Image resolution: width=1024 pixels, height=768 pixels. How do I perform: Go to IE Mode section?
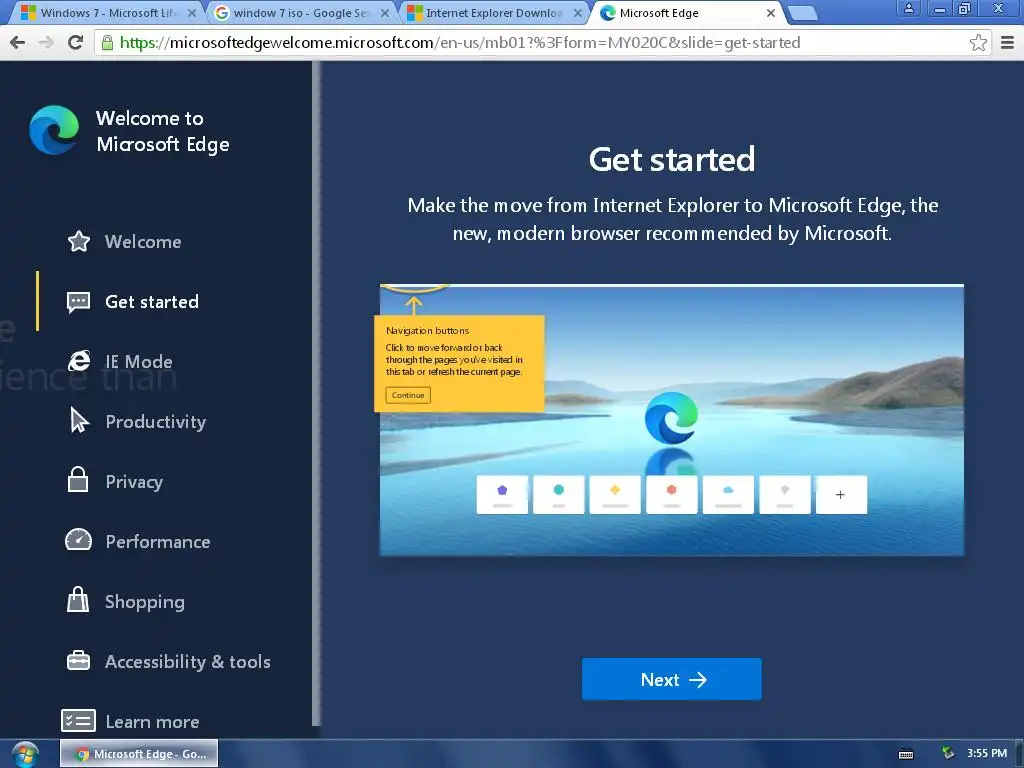[x=139, y=361]
